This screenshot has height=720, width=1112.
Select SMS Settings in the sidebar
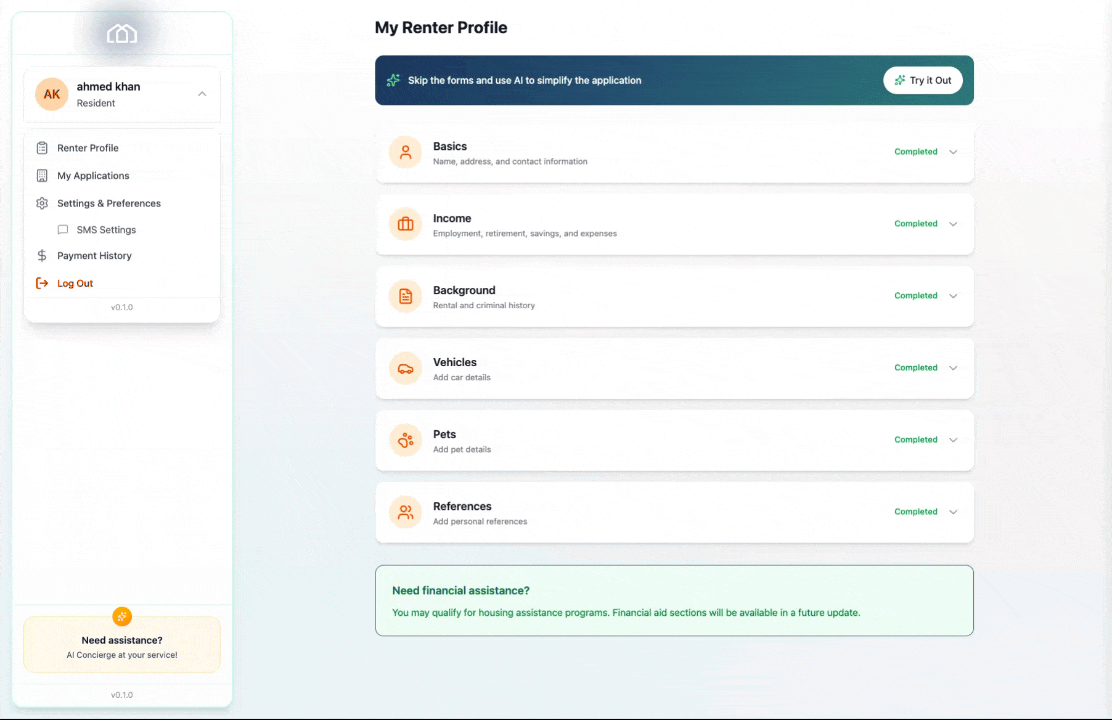point(106,229)
